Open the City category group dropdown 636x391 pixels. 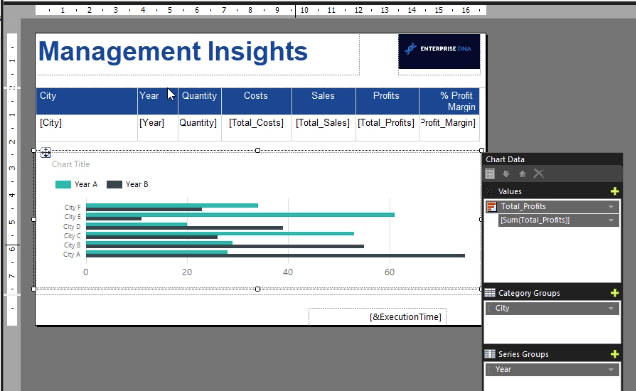tap(611, 309)
